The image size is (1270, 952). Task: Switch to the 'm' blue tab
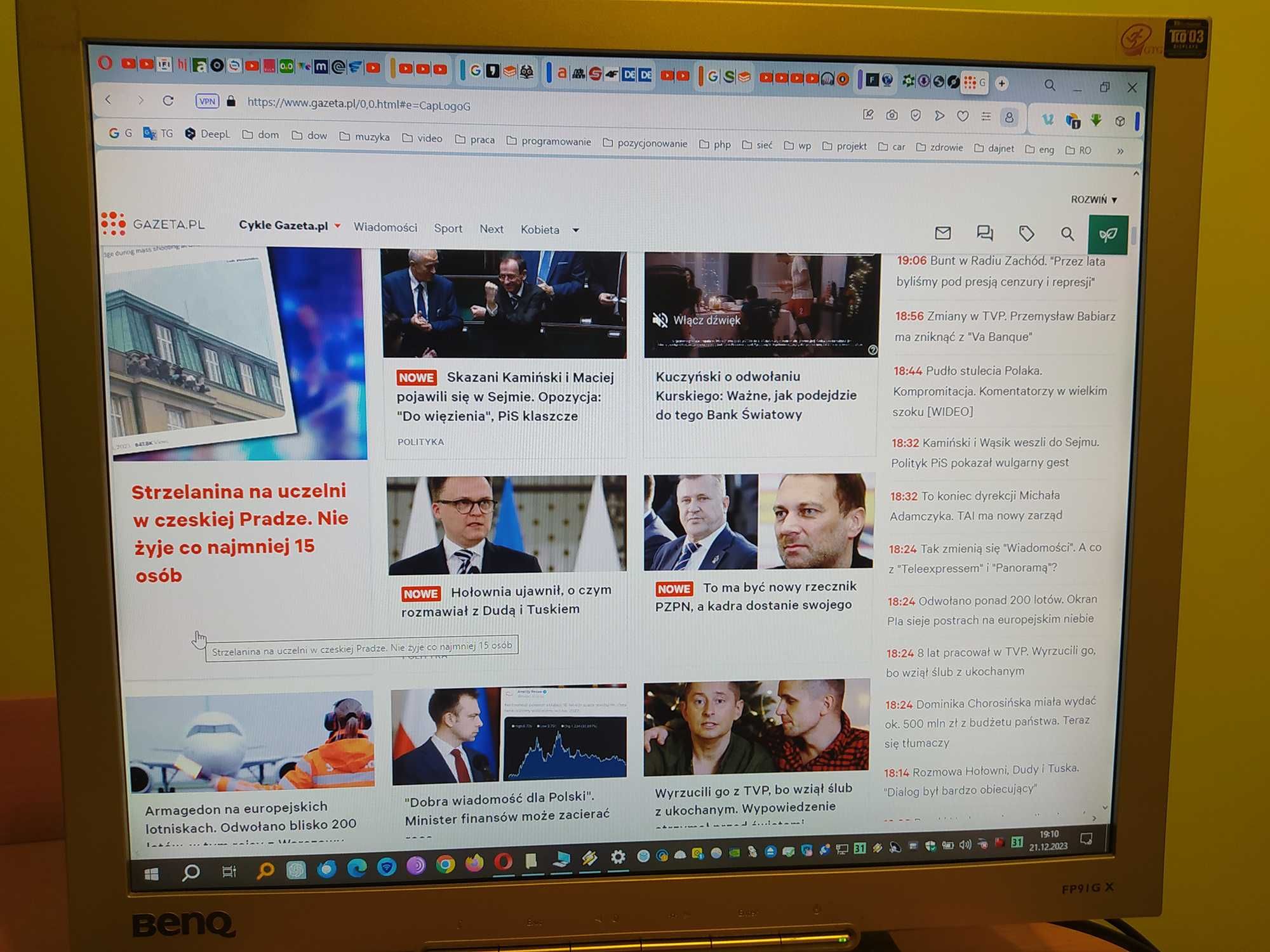(321, 67)
